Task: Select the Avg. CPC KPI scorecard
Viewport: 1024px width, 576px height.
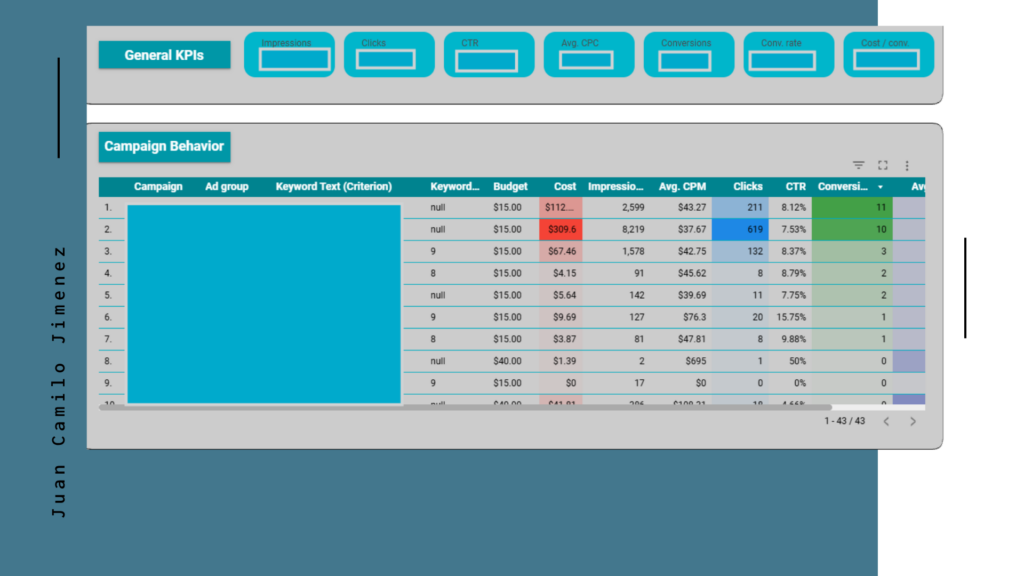Action: [589, 55]
